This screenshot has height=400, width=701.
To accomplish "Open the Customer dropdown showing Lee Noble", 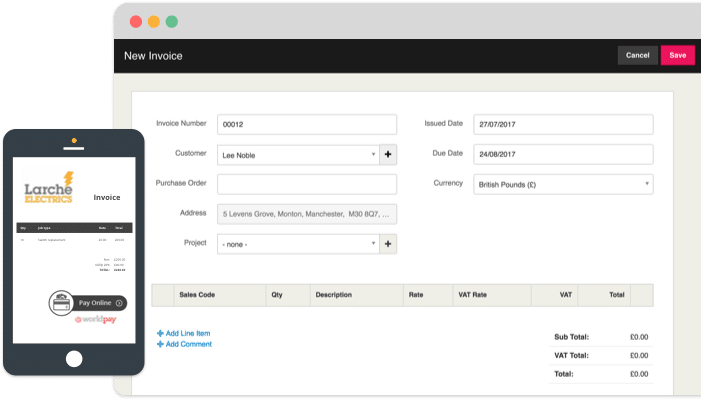I will pos(297,154).
